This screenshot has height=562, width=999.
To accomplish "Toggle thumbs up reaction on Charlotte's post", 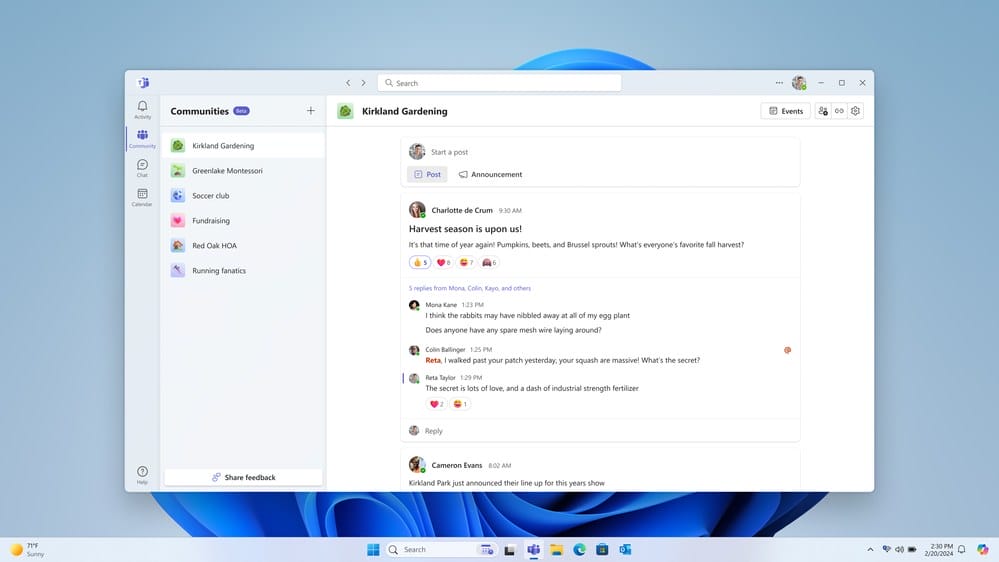I will click(x=420, y=263).
